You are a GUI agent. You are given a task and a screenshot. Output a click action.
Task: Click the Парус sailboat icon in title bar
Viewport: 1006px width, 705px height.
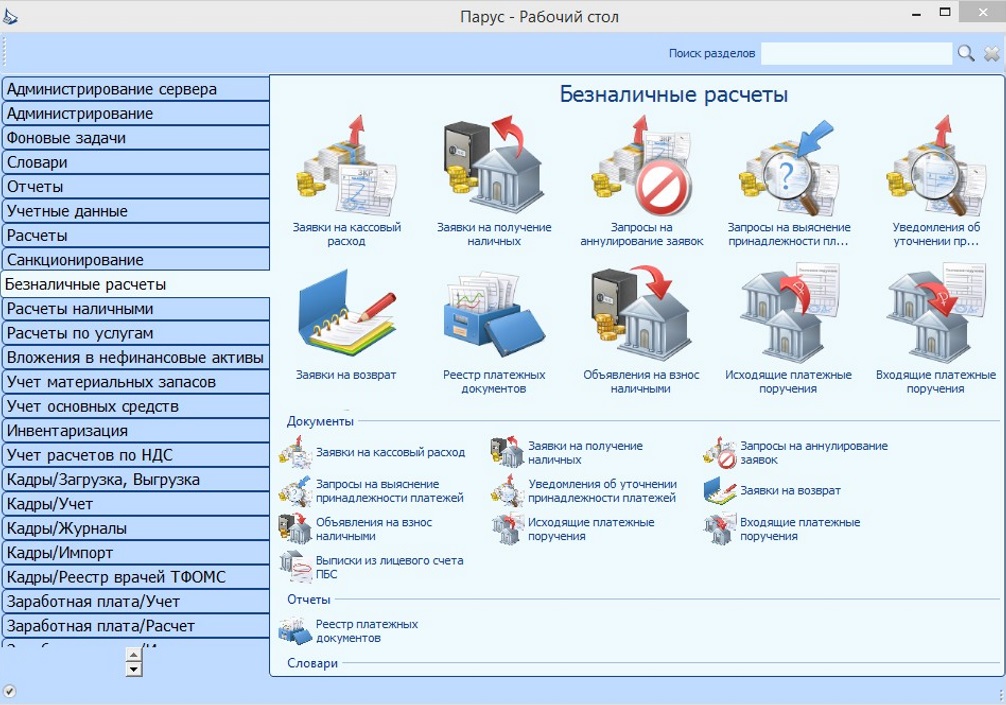coord(10,16)
